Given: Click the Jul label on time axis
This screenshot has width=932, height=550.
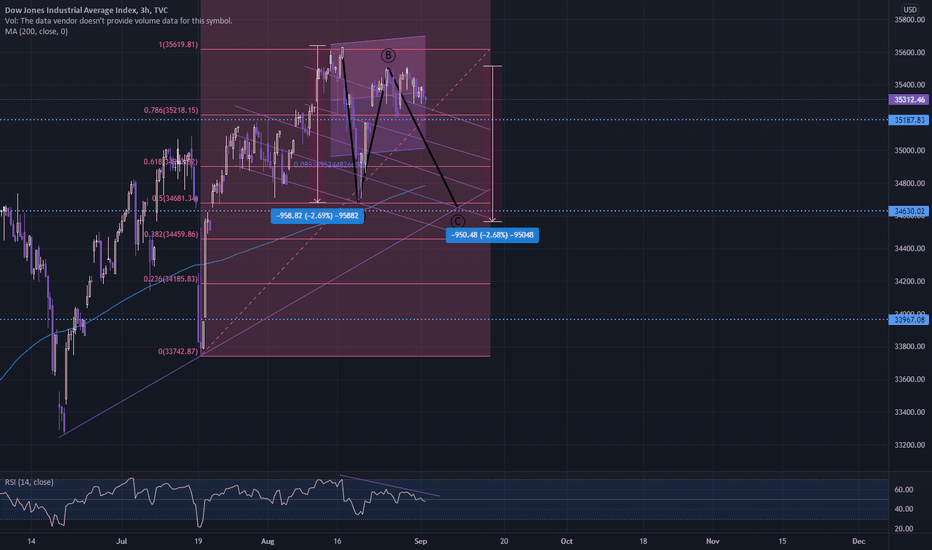Looking at the screenshot, I should click(122, 542).
